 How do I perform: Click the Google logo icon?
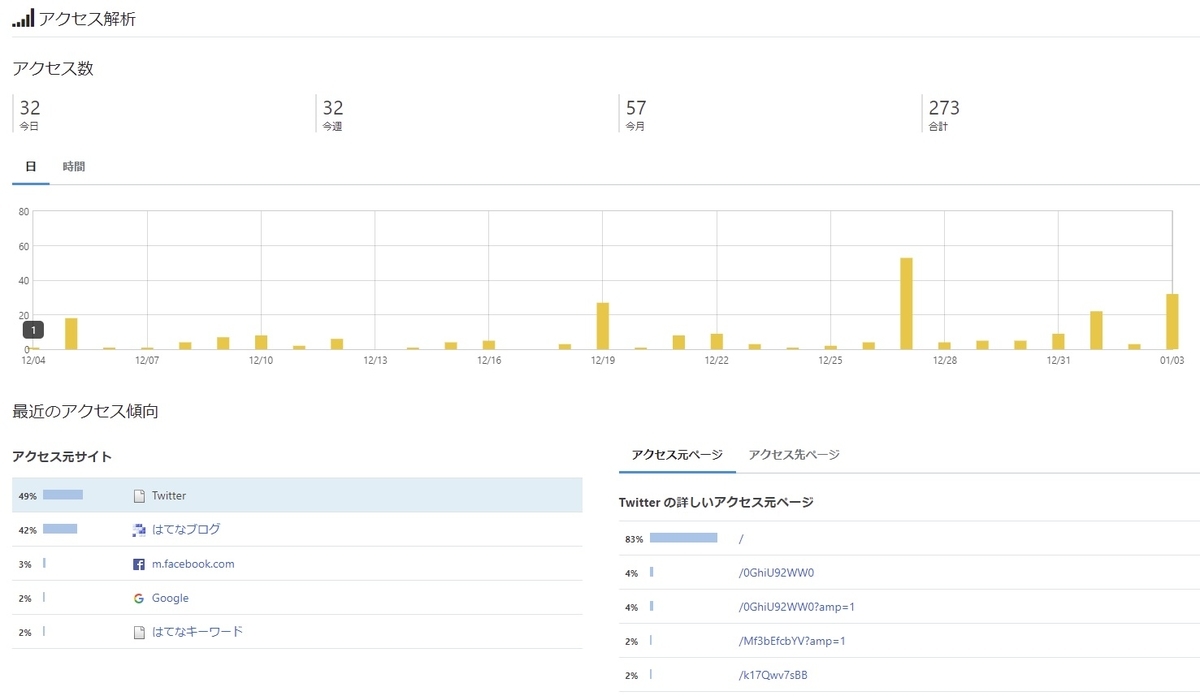pyautogui.click(x=139, y=598)
